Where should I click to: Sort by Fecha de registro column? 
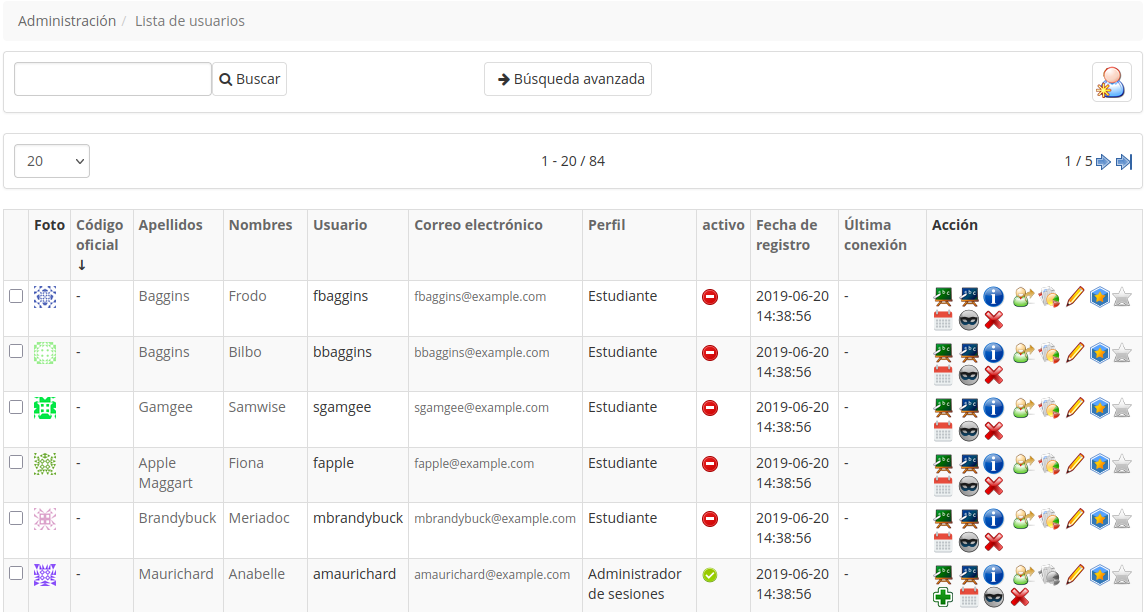[x=786, y=235]
